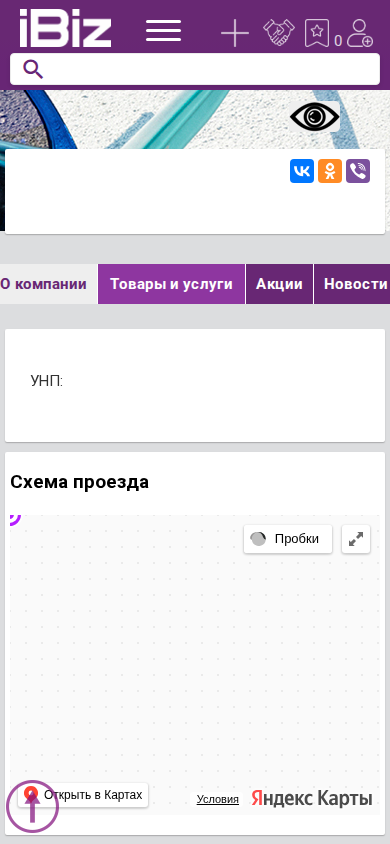Click the Открыть в Картах button
Screen dimensions: 390x844
point(83,795)
